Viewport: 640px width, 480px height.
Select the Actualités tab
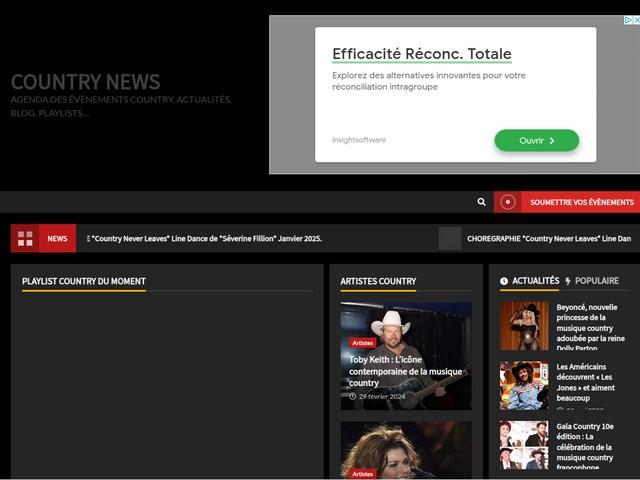(x=535, y=281)
